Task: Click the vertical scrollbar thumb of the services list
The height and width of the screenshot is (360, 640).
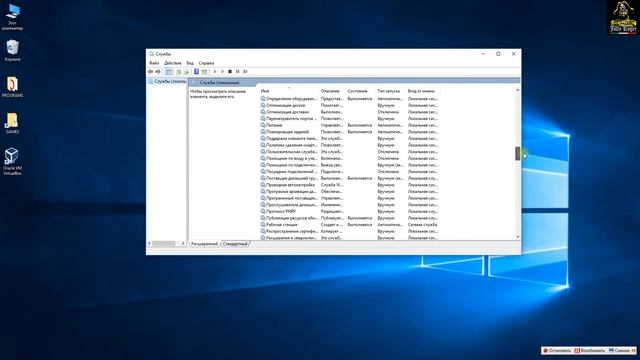Action: pos(518,153)
